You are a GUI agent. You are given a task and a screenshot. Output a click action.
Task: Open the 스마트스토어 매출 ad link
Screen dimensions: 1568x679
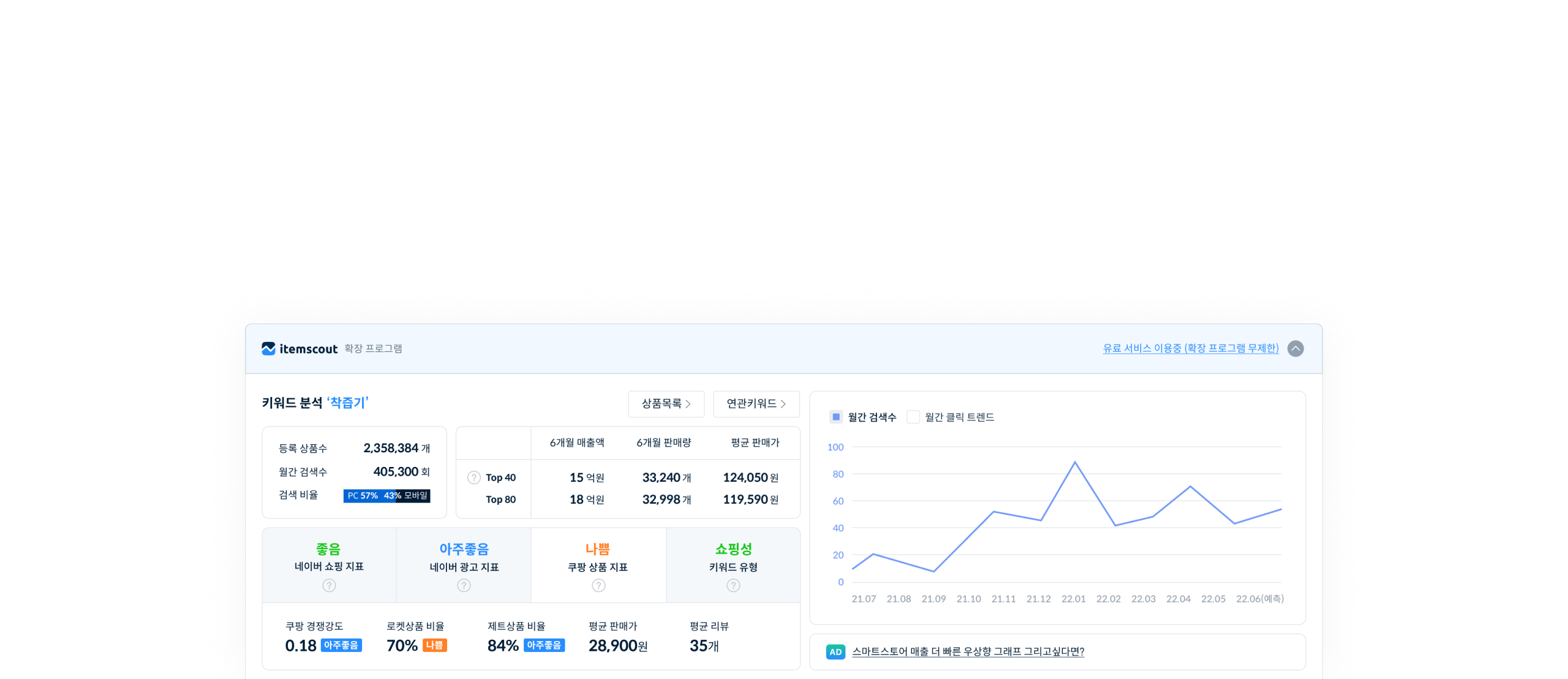[x=968, y=651]
